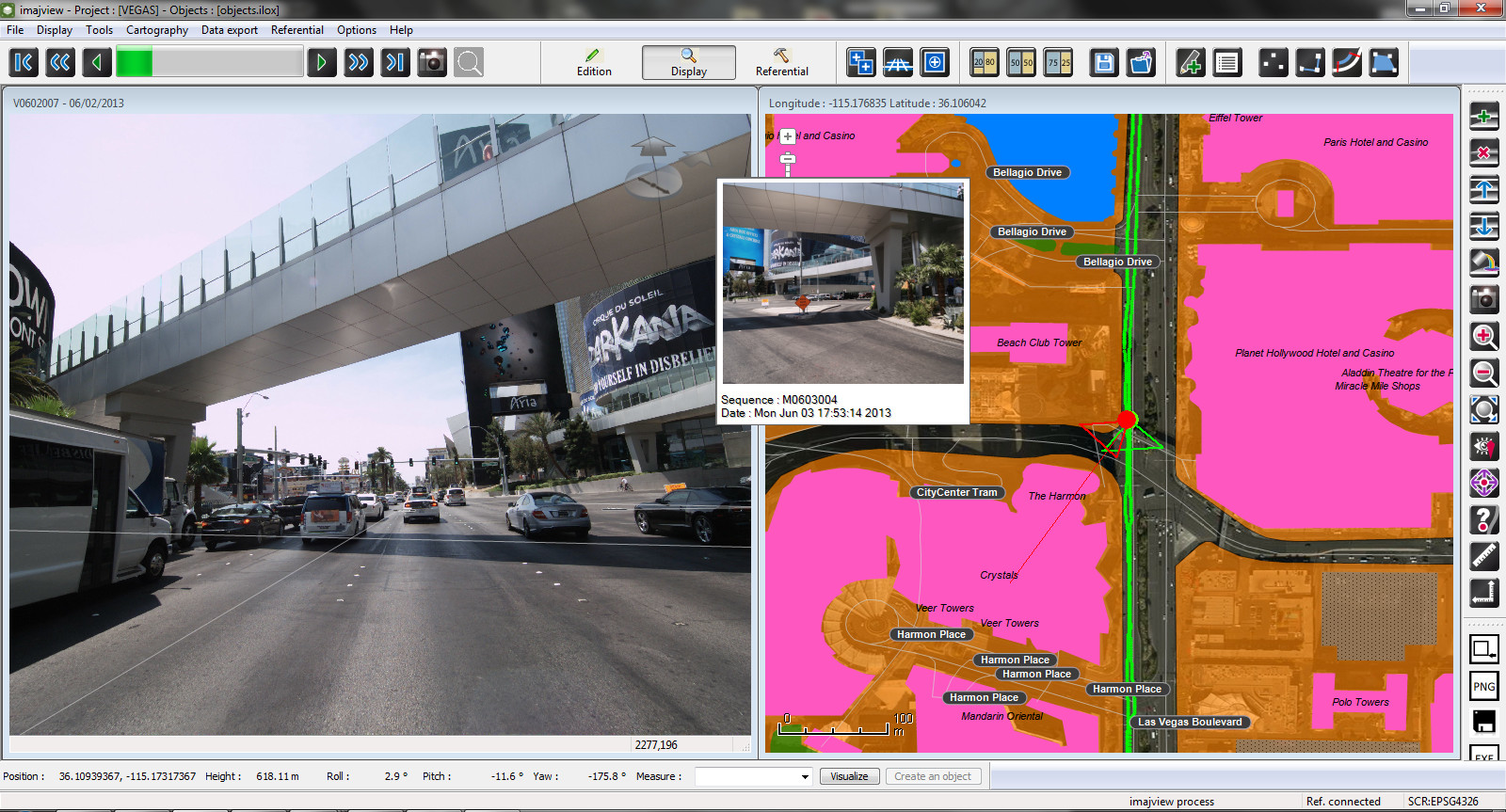The height and width of the screenshot is (812, 1506).
Task: Click the red X remove layer icon
Action: [1484, 153]
